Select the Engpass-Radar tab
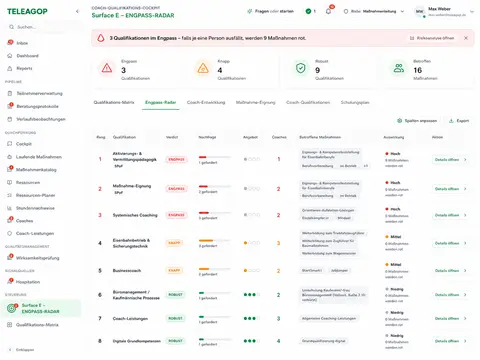 coord(161,102)
